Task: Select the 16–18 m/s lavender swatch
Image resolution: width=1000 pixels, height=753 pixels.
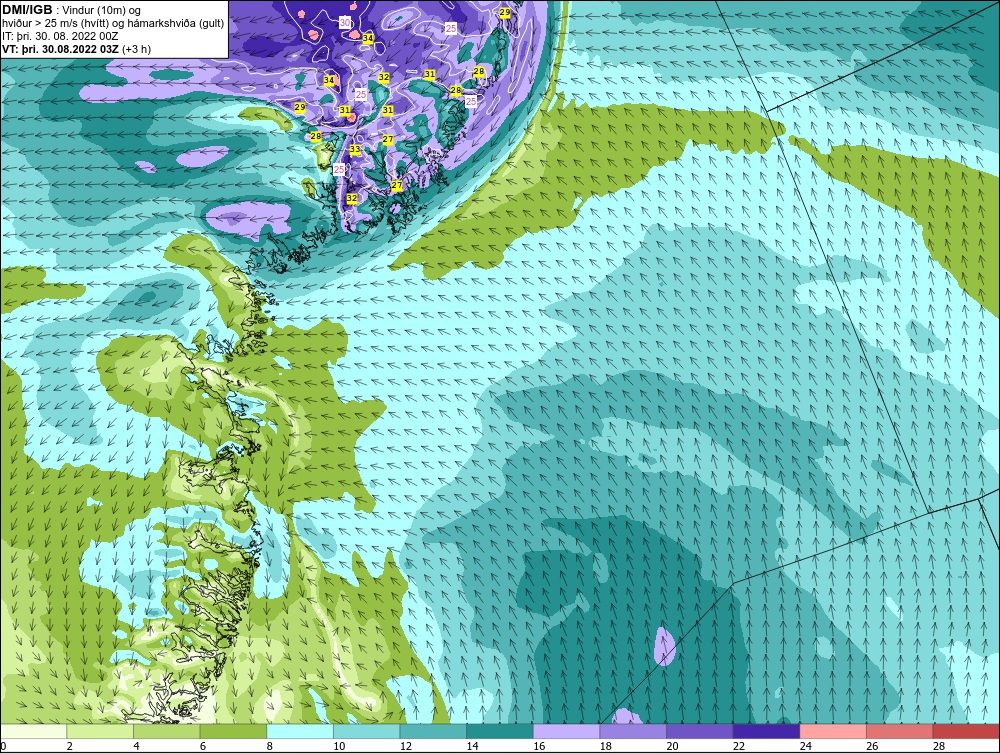Action: click(x=566, y=731)
